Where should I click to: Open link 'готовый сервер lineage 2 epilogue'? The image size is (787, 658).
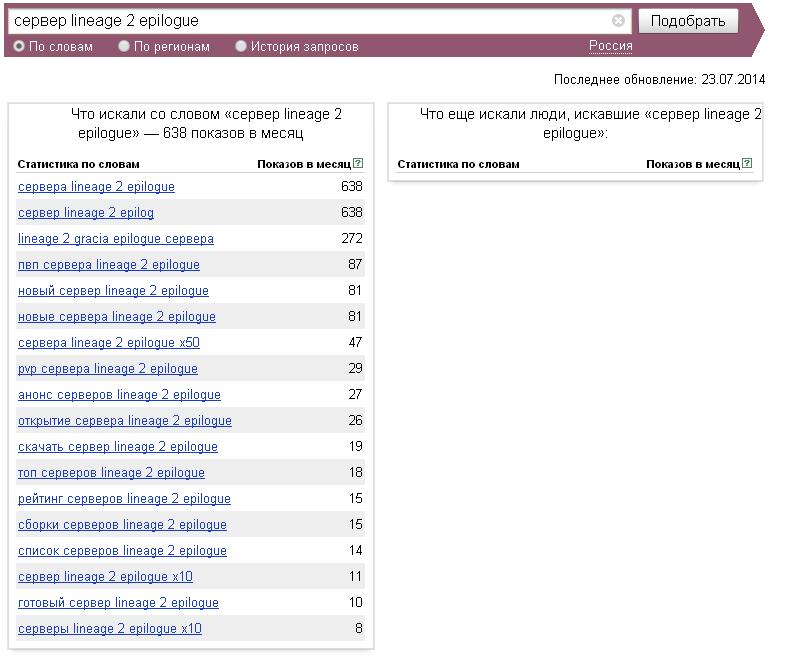pyautogui.click(x=118, y=603)
